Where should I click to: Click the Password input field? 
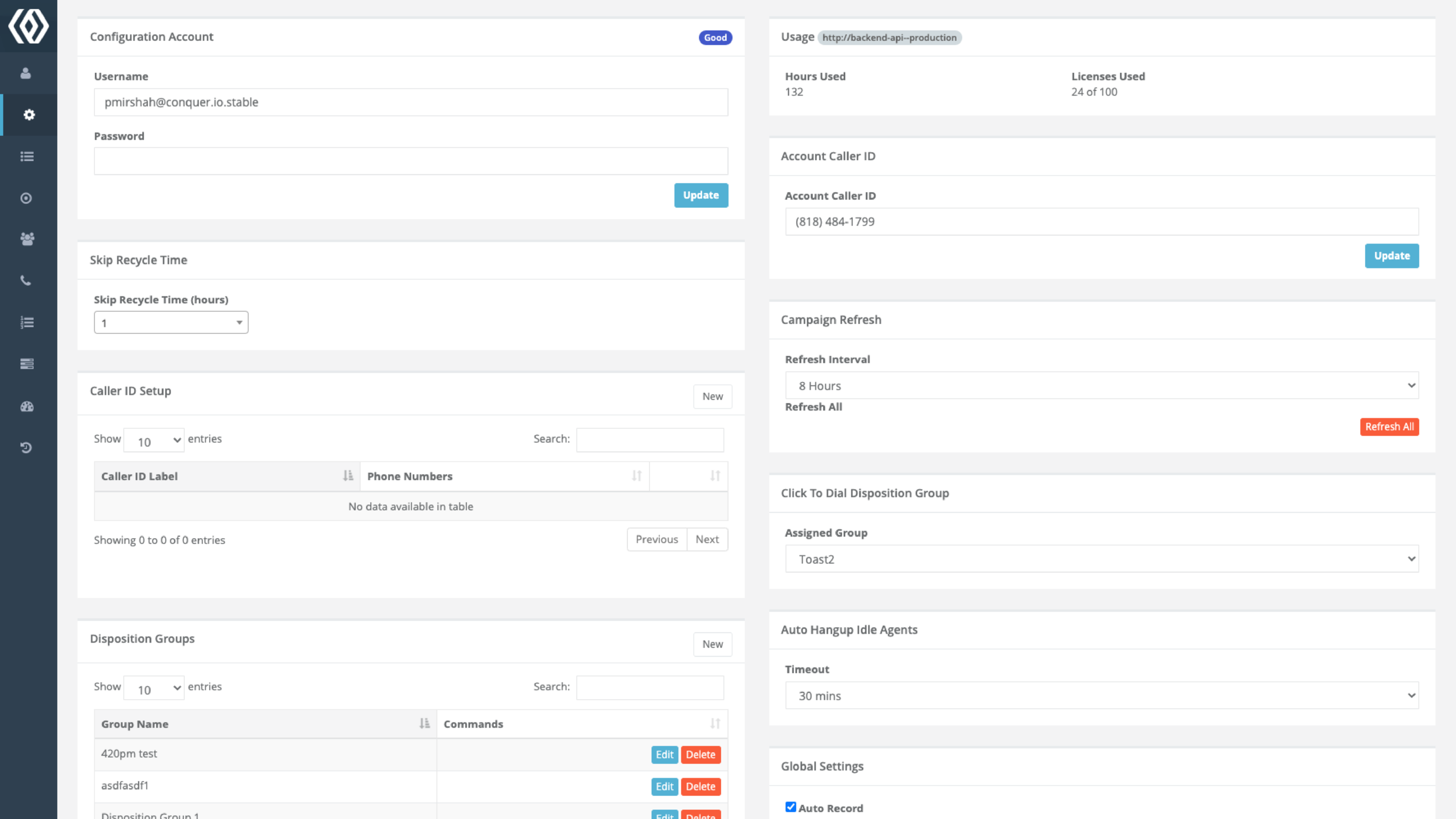tap(411, 161)
